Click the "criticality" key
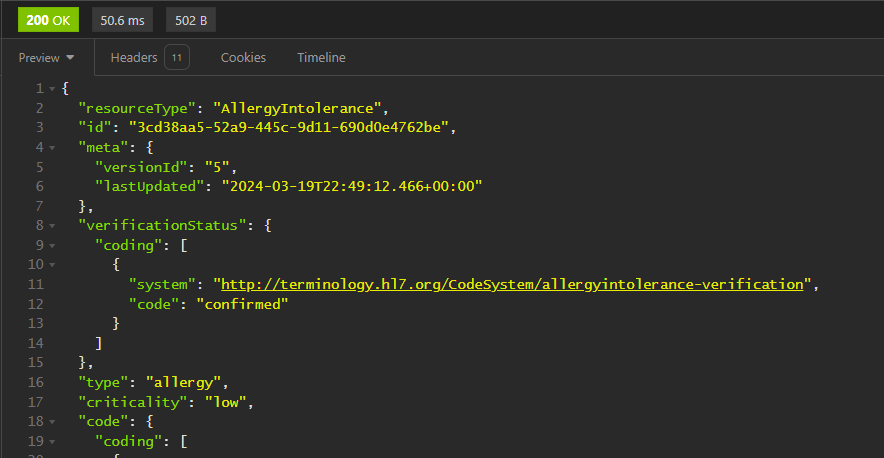The width and height of the screenshot is (884, 458). click(x=133, y=402)
